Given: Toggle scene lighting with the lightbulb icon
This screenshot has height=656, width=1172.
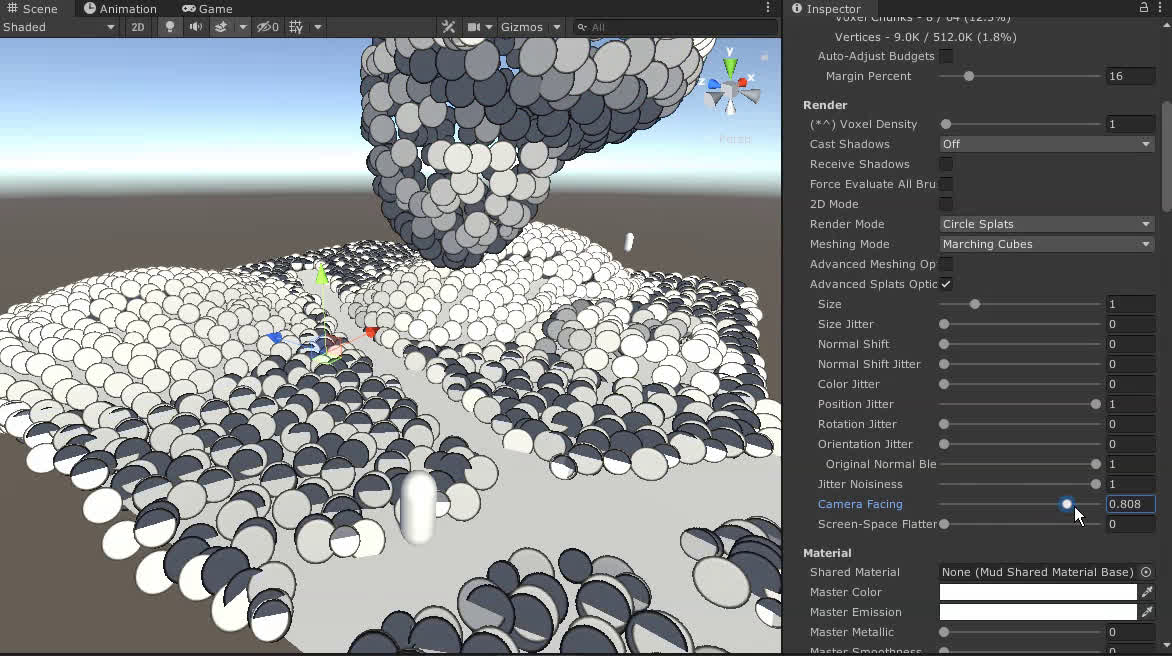Looking at the screenshot, I should 170,27.
